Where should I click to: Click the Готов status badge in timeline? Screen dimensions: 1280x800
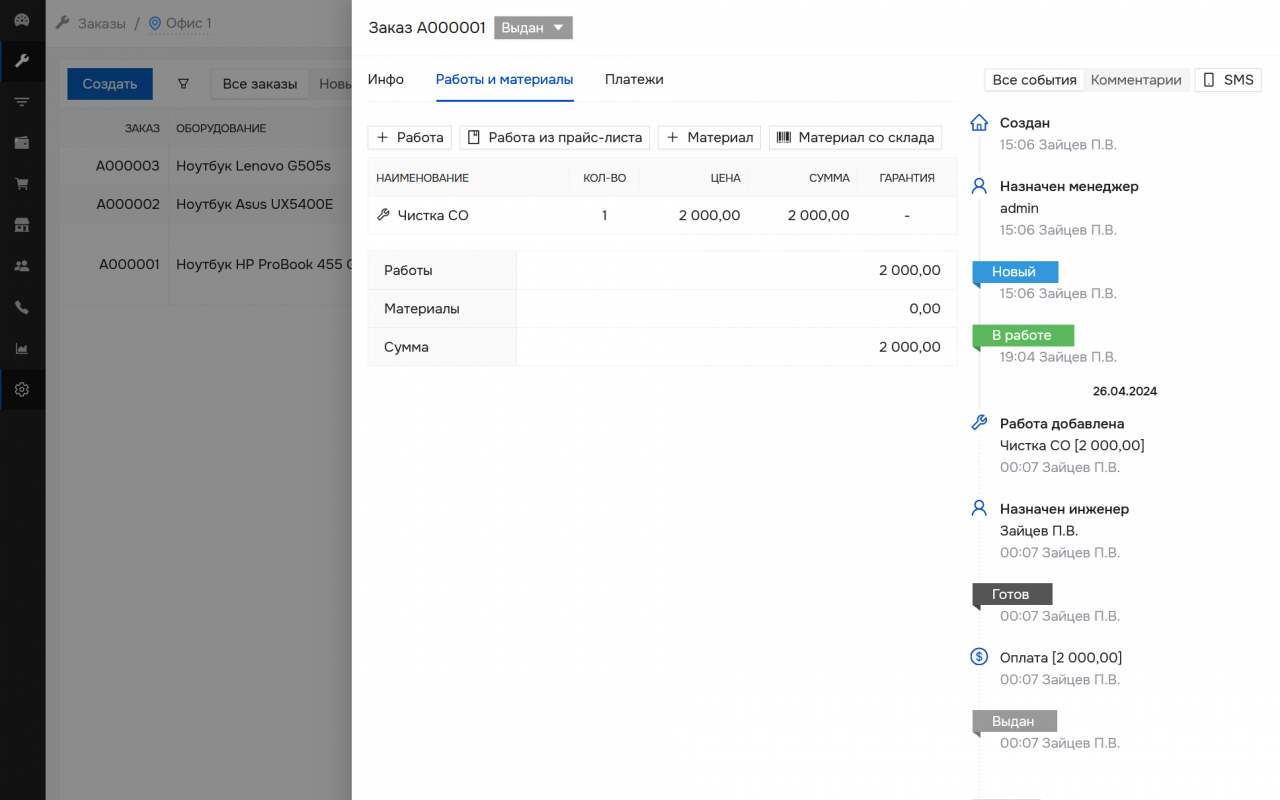coord(1012,594)
